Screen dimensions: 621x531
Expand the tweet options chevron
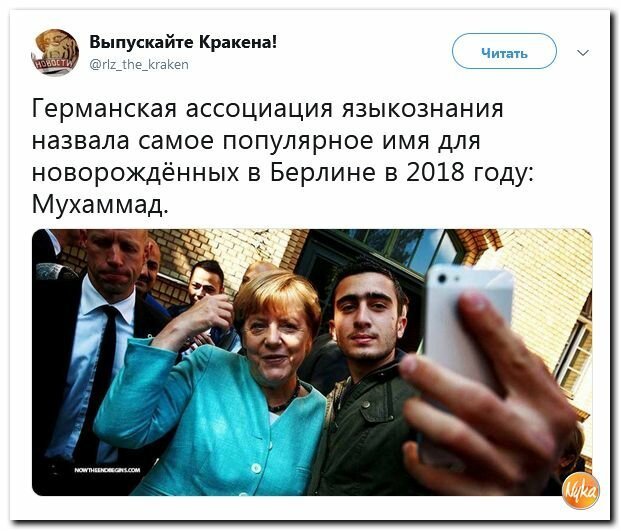(583, 53)
